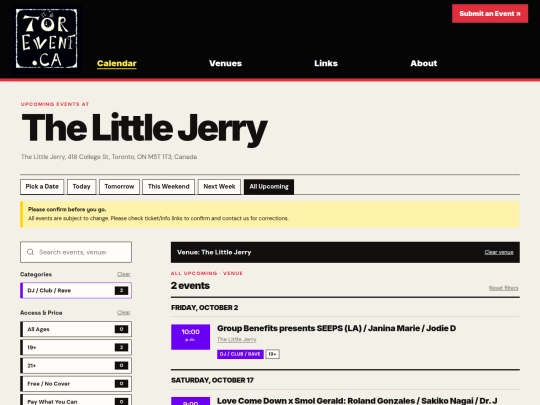Image resolution: width=540 pixels, height=405 pixels.
Task: Open the Links nav item
Action: coord(326,63)
